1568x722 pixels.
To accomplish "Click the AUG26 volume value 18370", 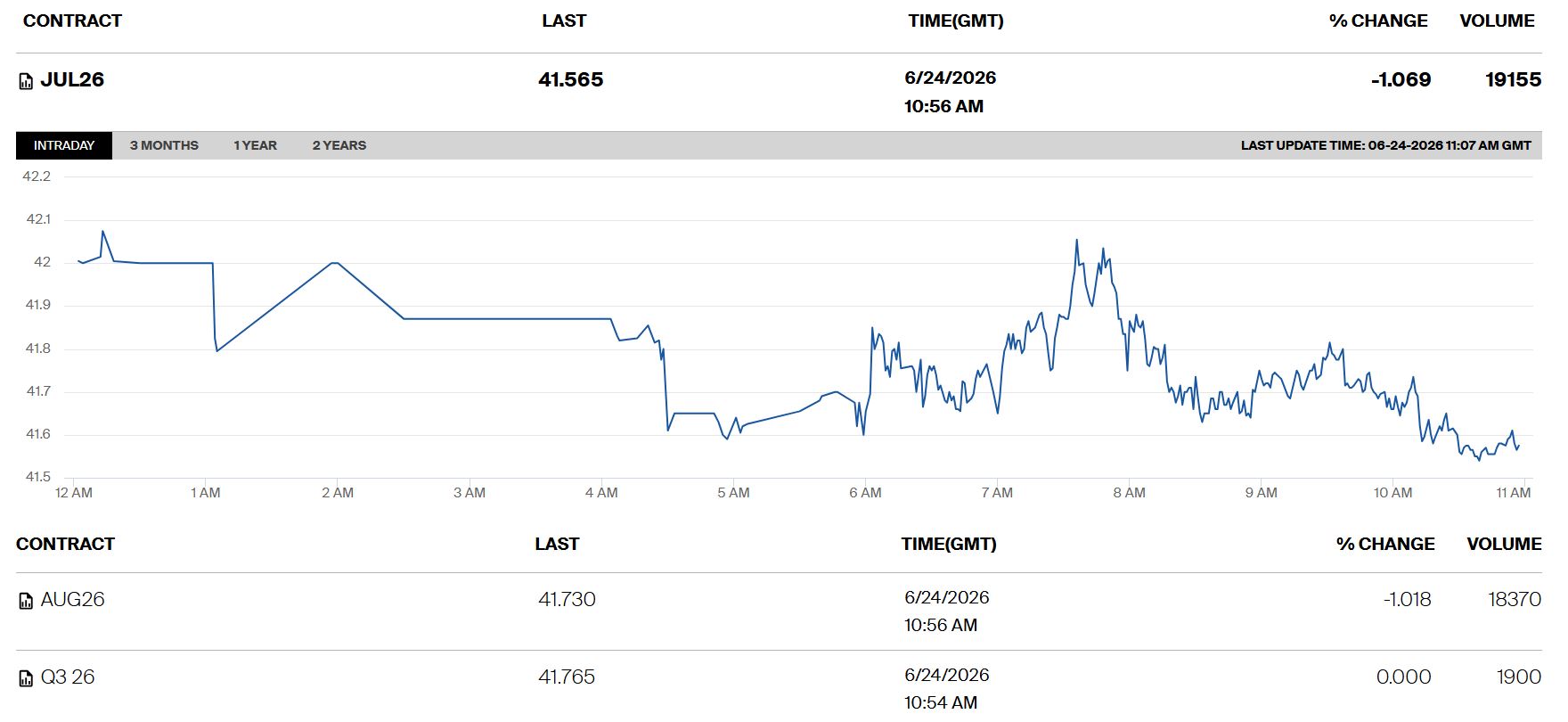I will pos(1515,599).
